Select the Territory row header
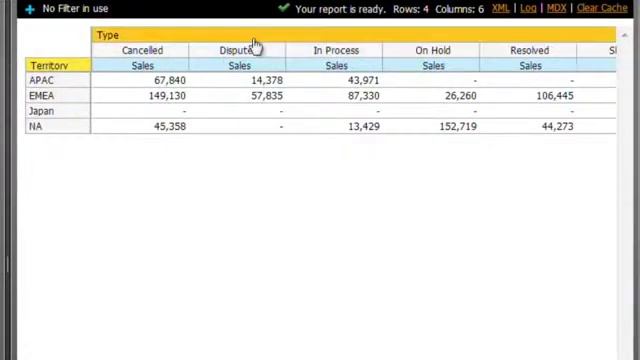640x360 pixels. [58, 65]
